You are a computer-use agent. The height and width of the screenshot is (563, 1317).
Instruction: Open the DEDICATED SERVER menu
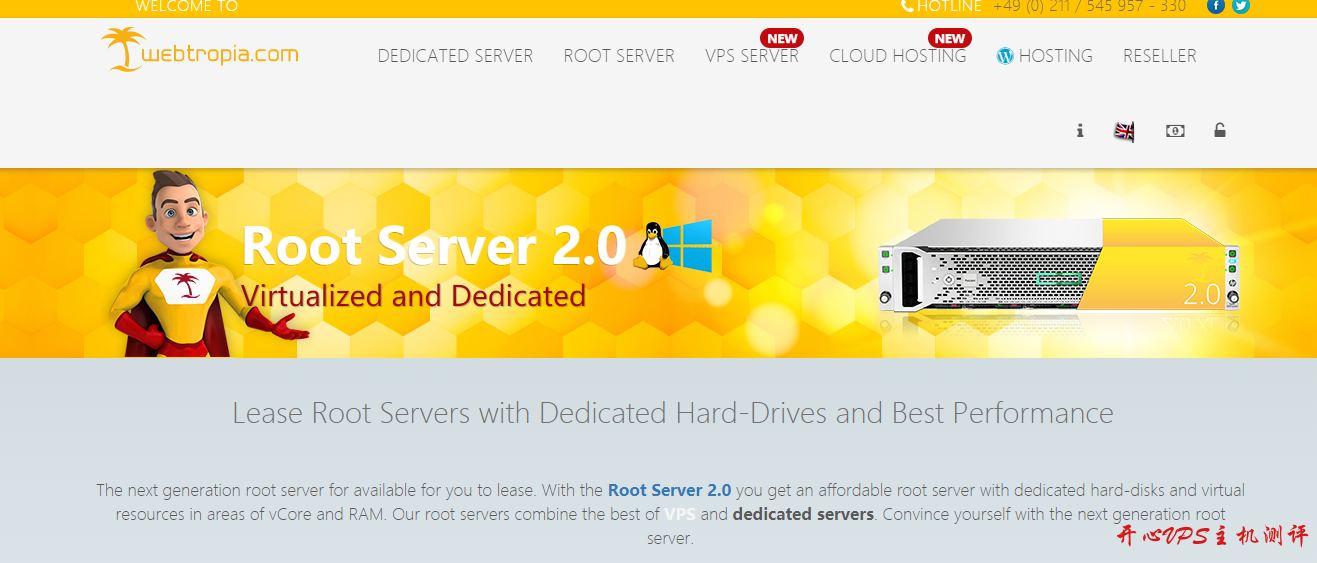coord(455,56)
